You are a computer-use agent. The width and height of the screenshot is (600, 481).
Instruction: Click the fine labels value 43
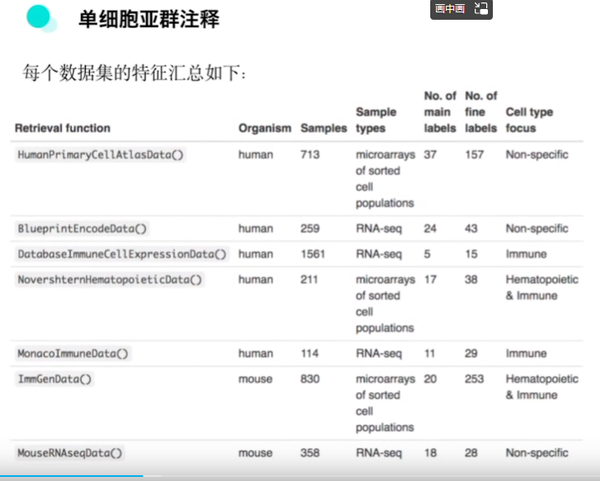point(471,228)
